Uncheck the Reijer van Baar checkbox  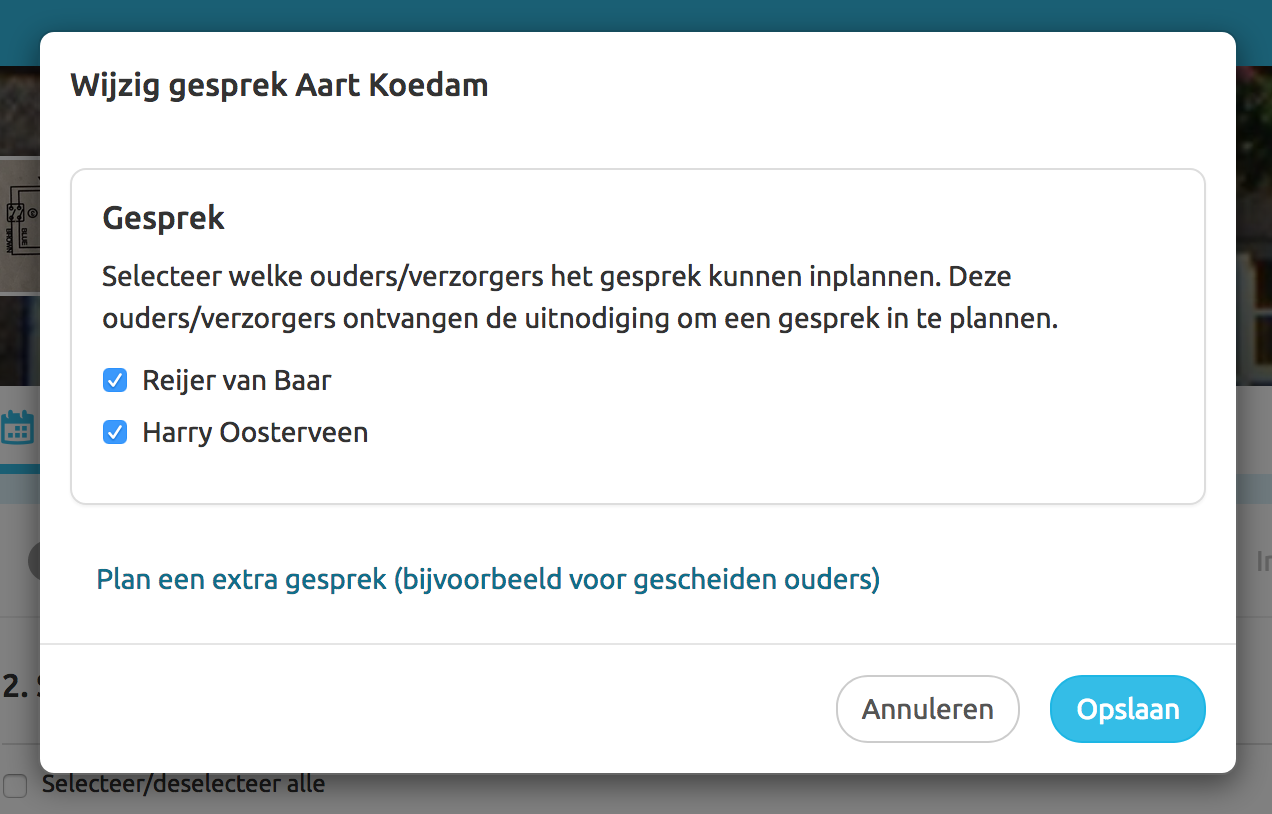click(115, 381)
